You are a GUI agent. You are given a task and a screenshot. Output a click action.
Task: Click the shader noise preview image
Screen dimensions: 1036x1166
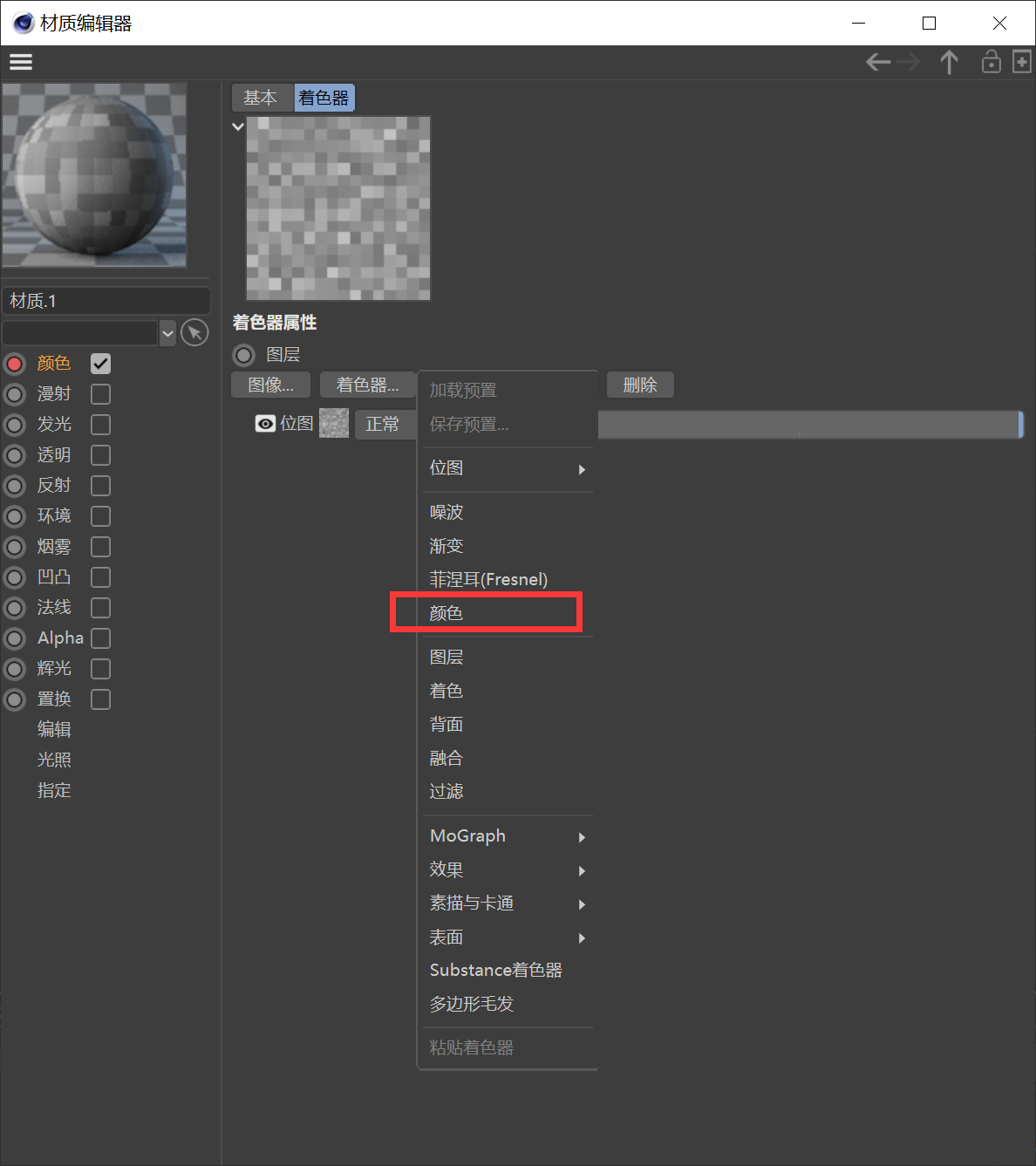pos(338,208)
